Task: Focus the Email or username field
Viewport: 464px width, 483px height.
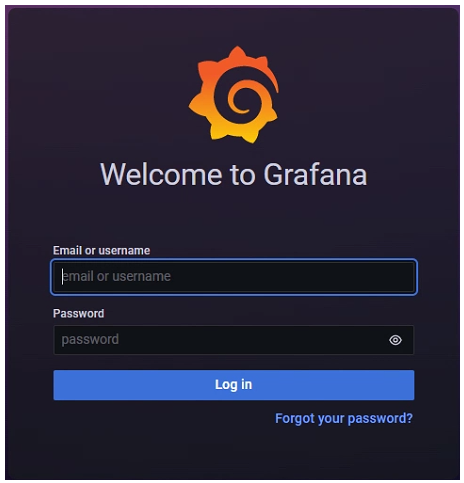Action: click(234, 277)
